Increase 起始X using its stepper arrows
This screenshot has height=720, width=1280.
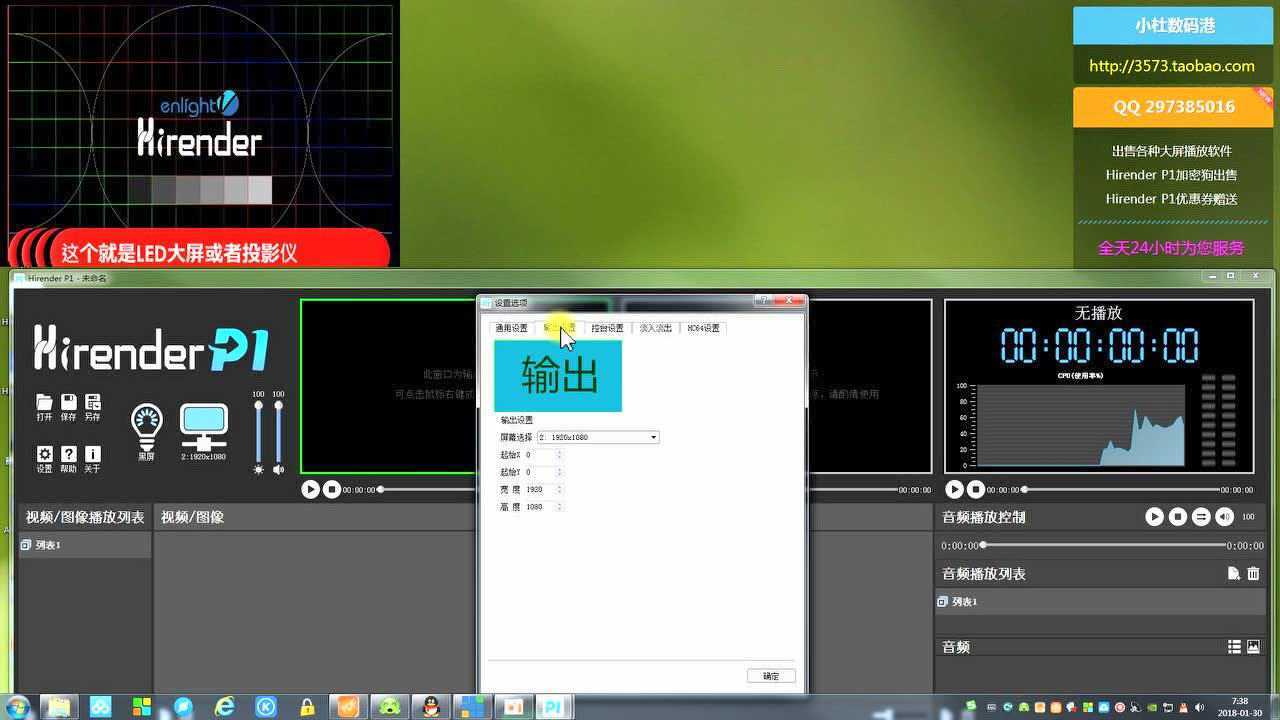point(561,454)
